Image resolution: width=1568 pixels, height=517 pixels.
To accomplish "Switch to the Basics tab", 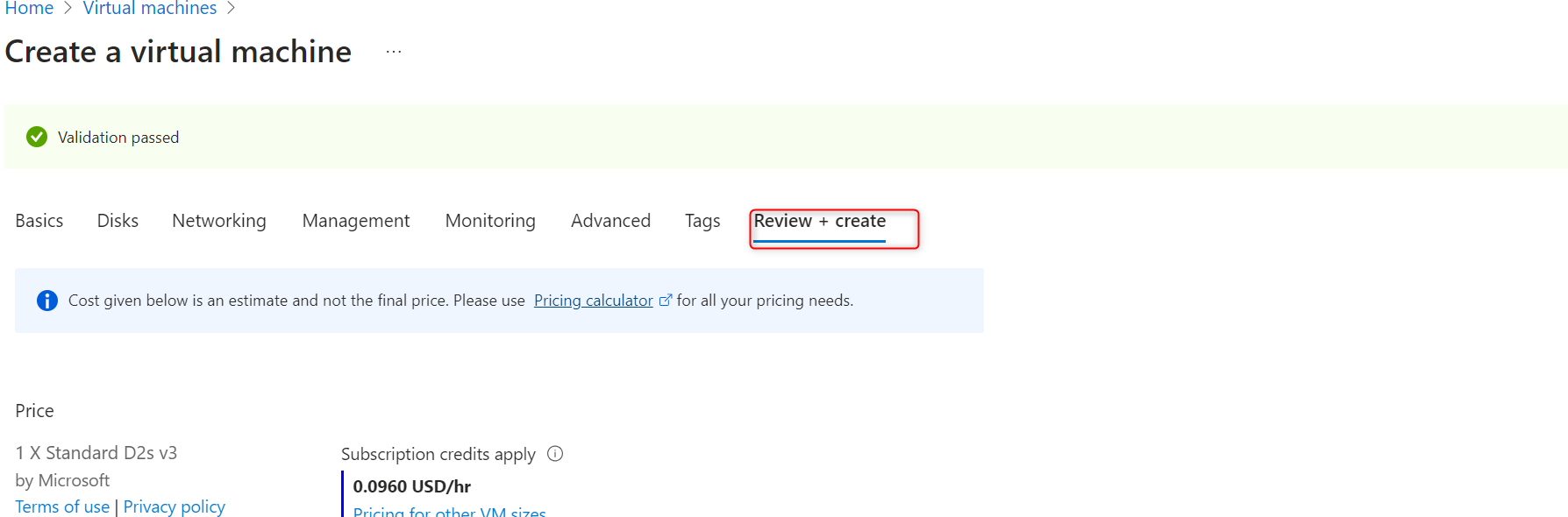I will coord(39,221).
